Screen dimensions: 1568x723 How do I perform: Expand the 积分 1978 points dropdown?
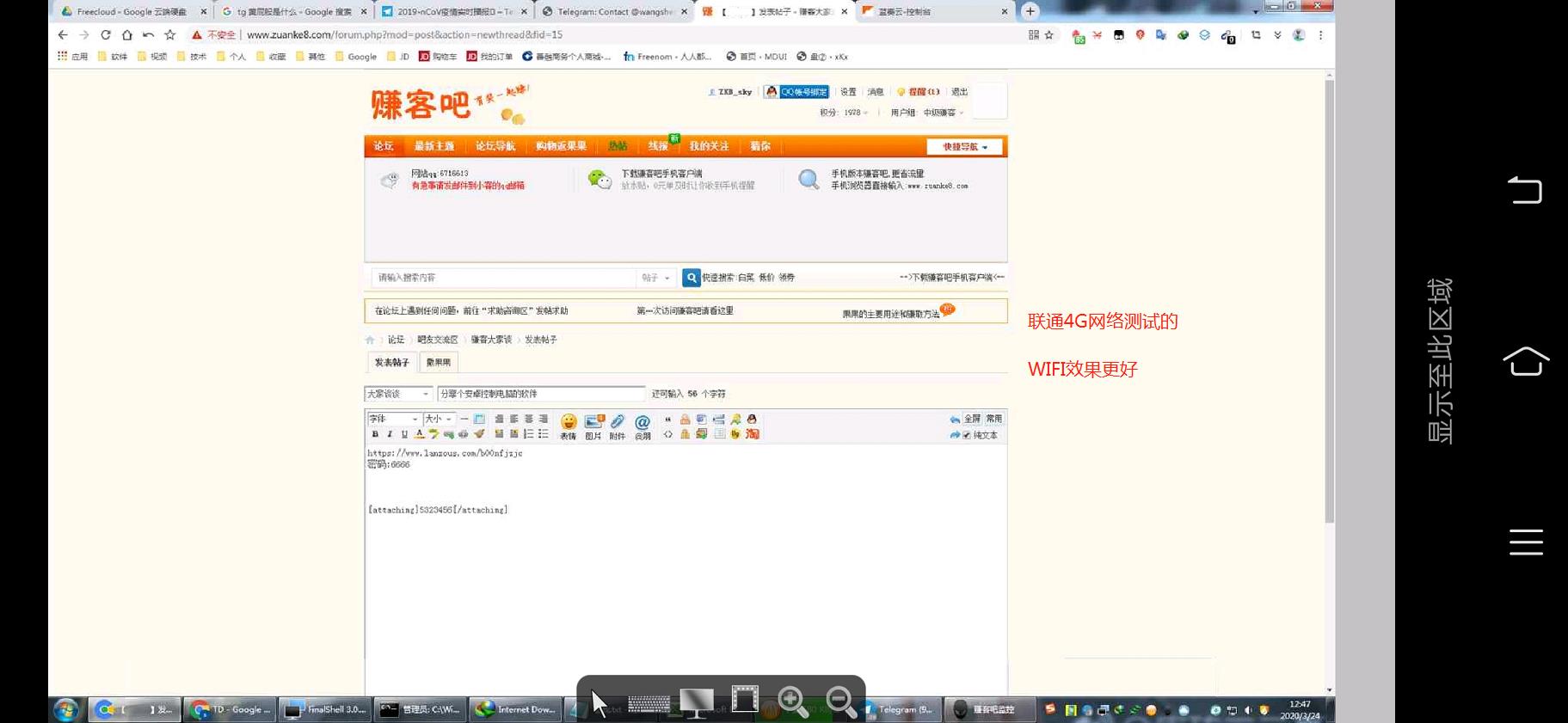844,113
